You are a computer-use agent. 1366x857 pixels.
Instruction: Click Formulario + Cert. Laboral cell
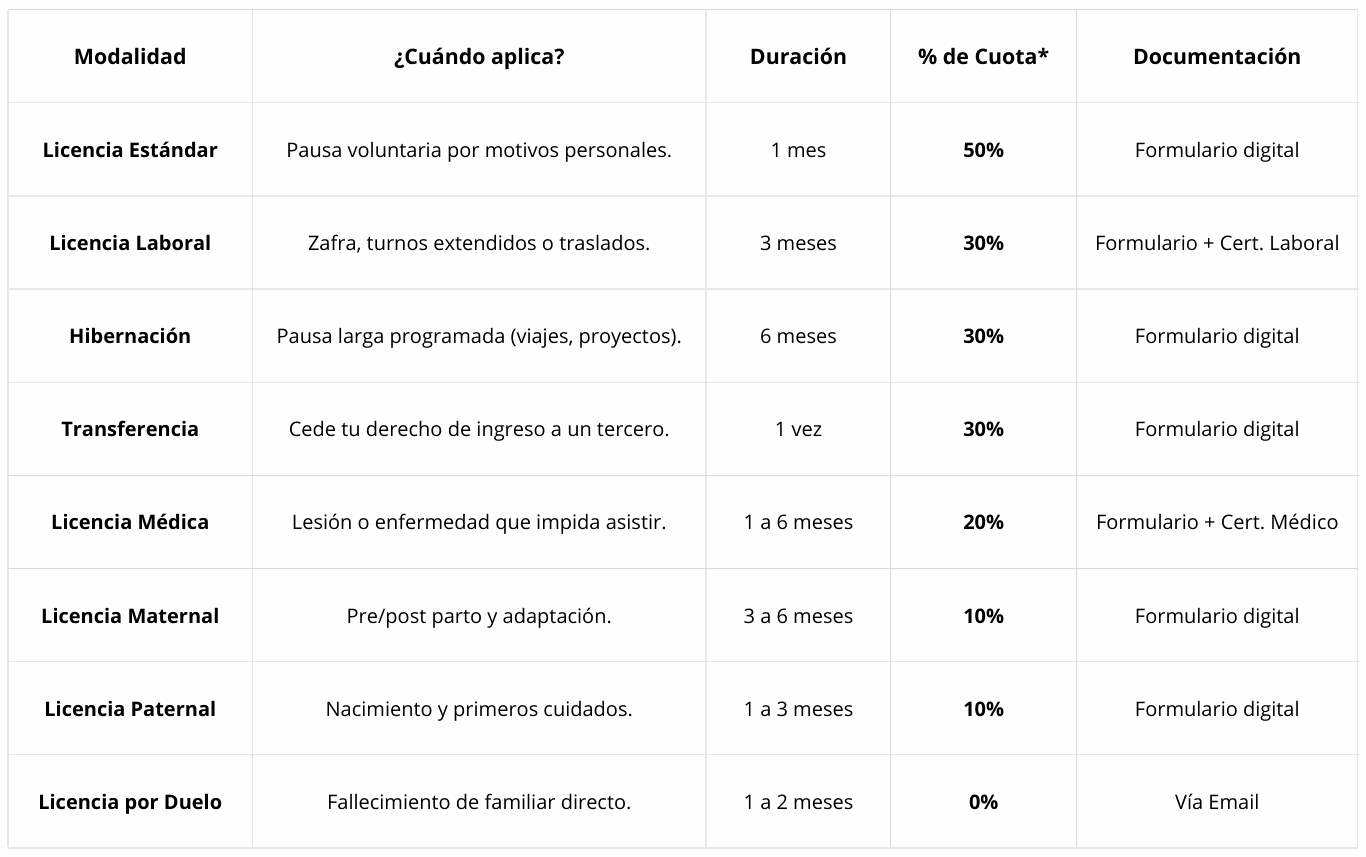coord(1216,243)
